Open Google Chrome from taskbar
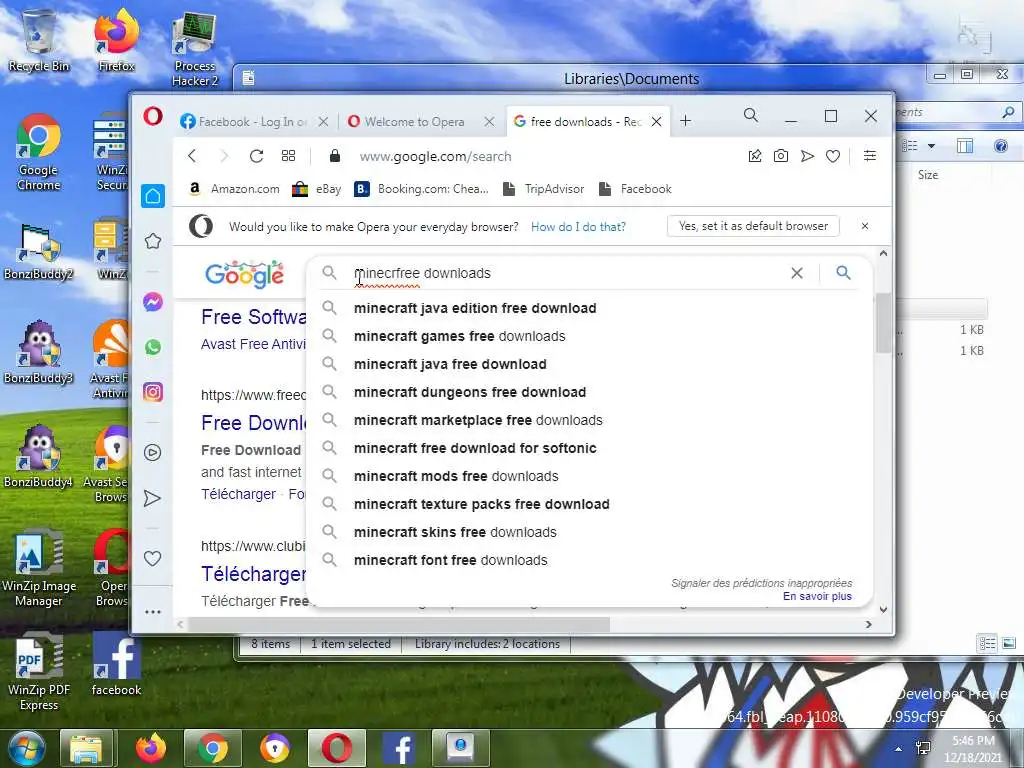Image resolution: width=1024 pixels, height=768 pixels. pos(213,748)
